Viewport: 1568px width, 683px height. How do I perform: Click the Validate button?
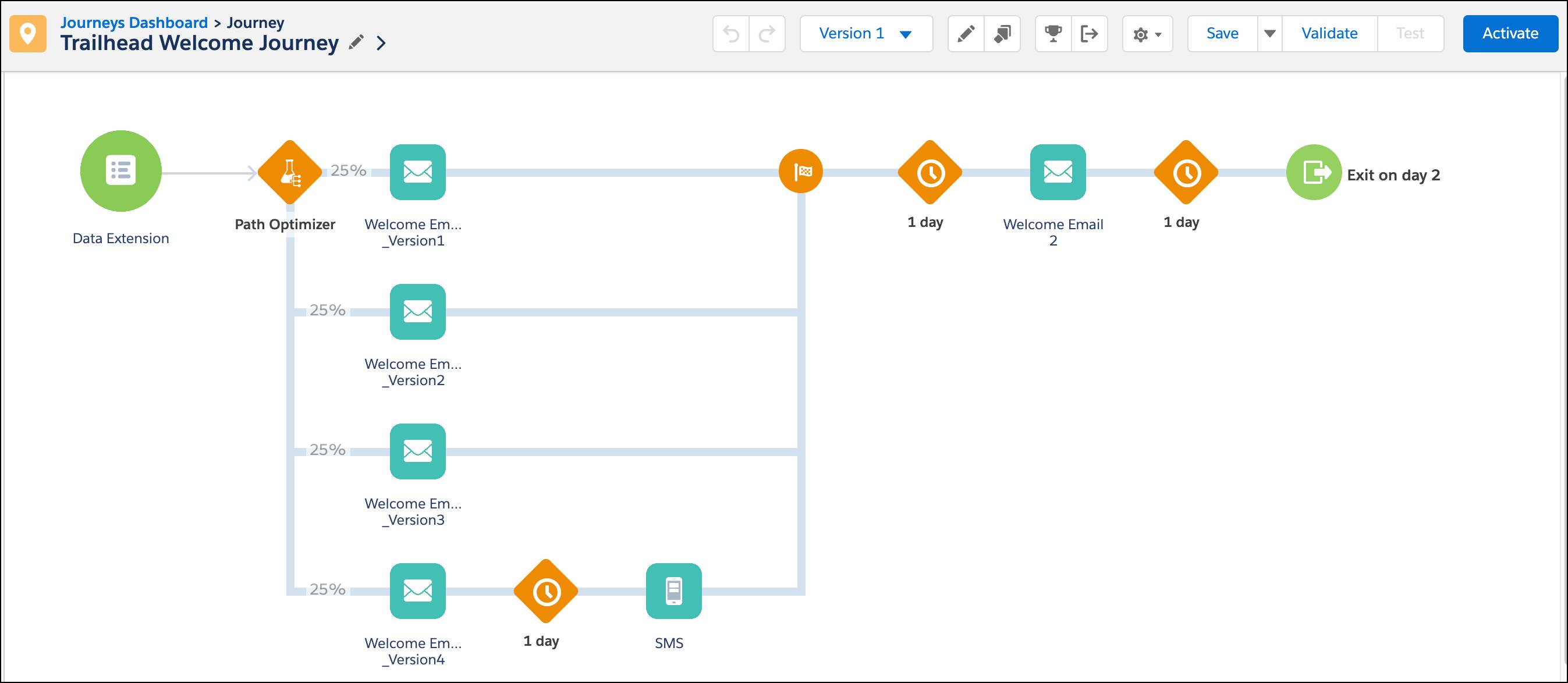[1329, 33]
